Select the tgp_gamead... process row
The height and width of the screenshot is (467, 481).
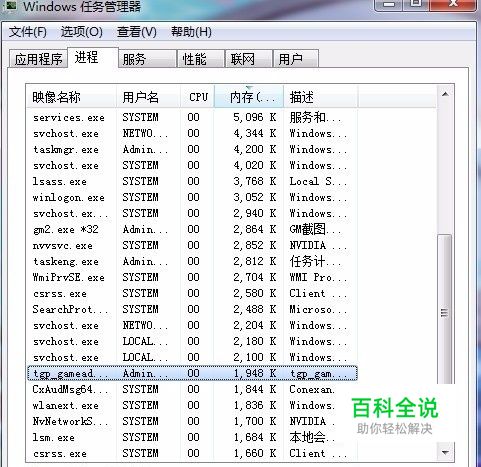pyautogui.click(x=192, y=373)
